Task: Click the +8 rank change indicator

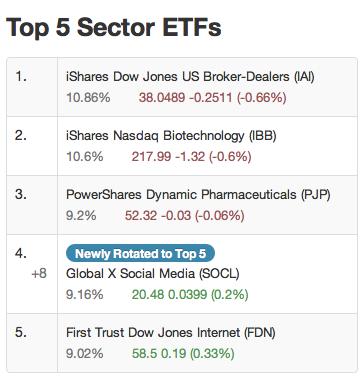Action: click(x=39, y=274)
